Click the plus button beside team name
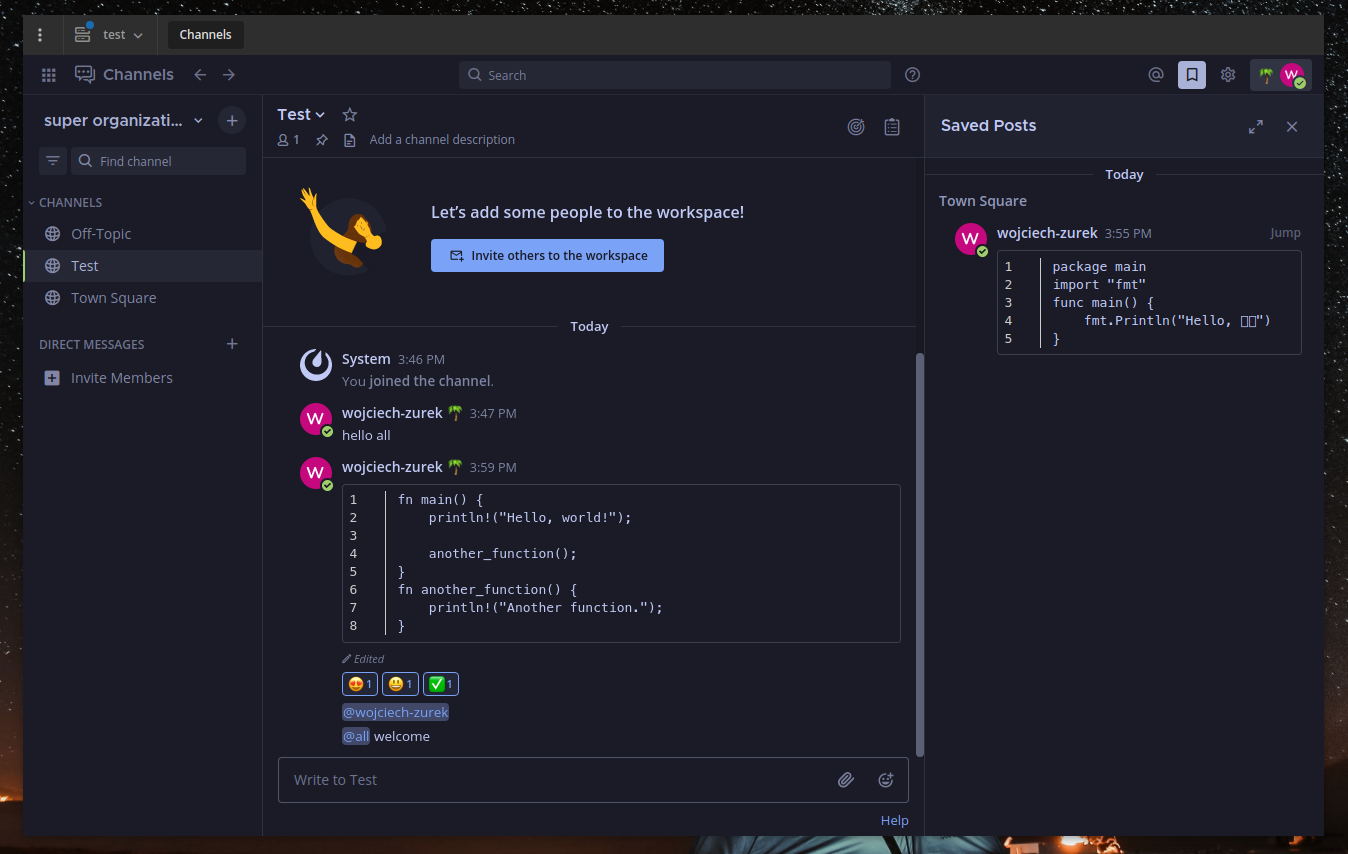Viewport: 1348px width, 854px height. pos(232,121)
